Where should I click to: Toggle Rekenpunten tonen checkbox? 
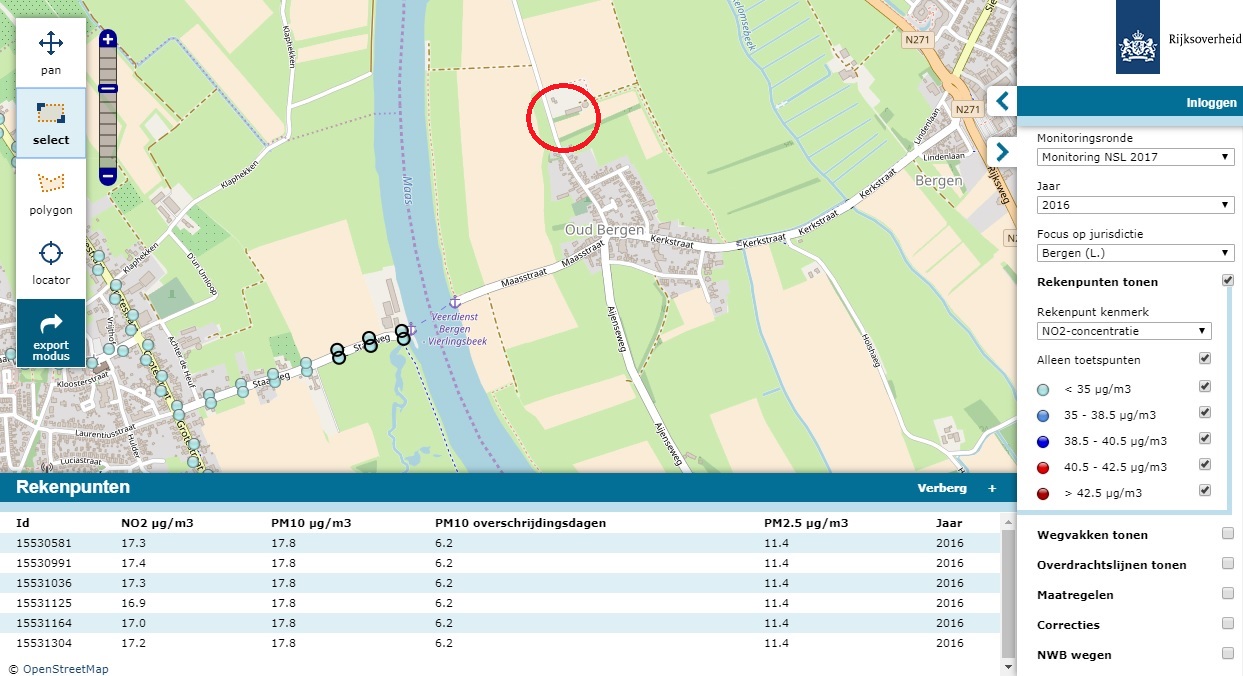1228,281
